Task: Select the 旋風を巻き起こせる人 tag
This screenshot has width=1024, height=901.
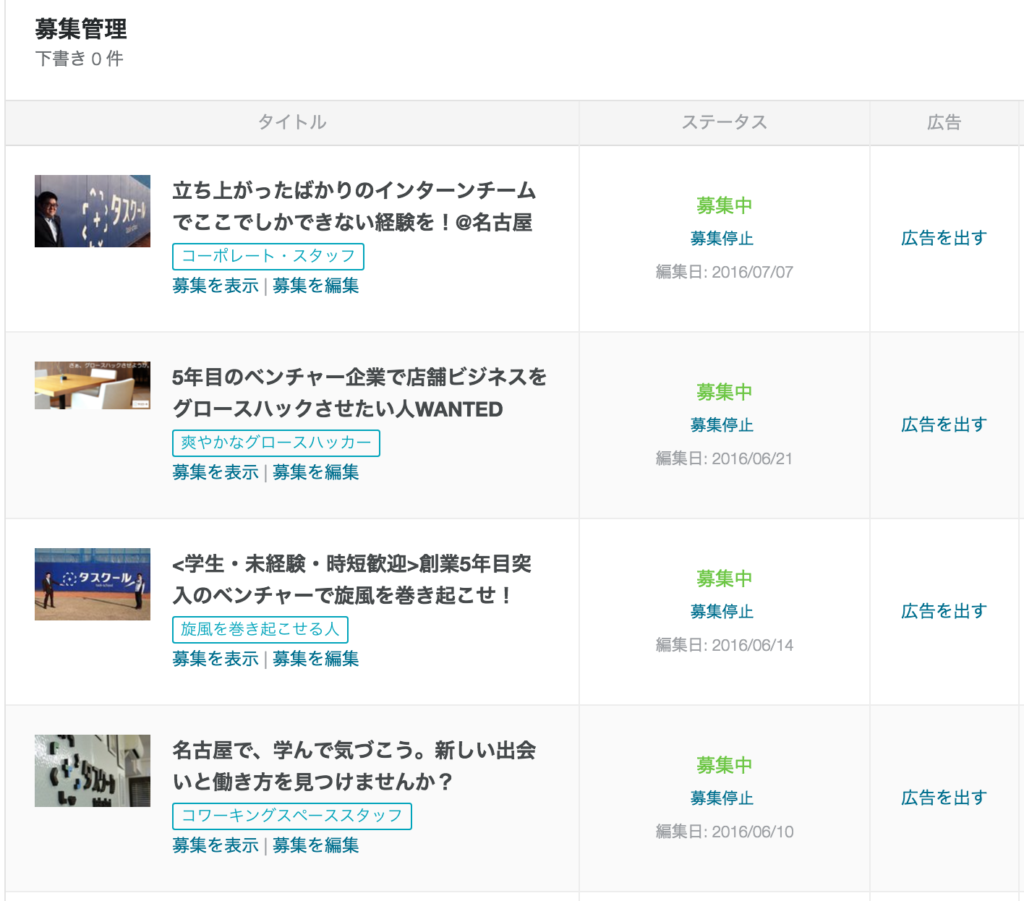Action: [x=260, y=630]
